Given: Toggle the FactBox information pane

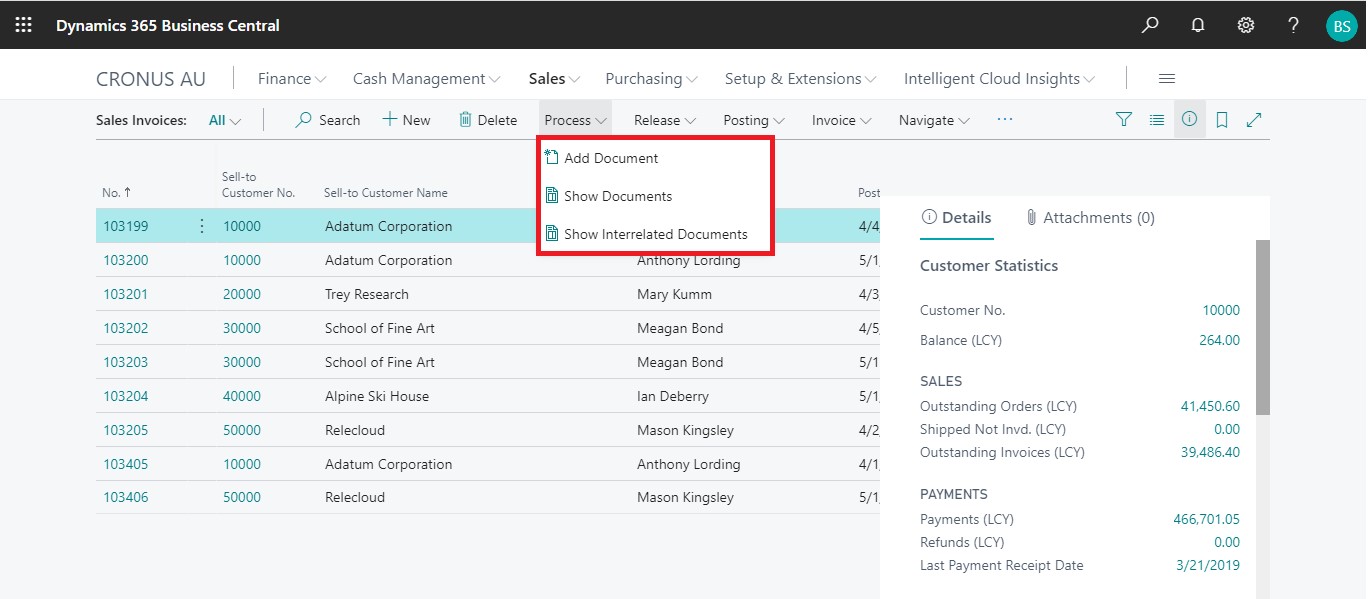Looking at the screenshot, I should tap(1189, 120).
